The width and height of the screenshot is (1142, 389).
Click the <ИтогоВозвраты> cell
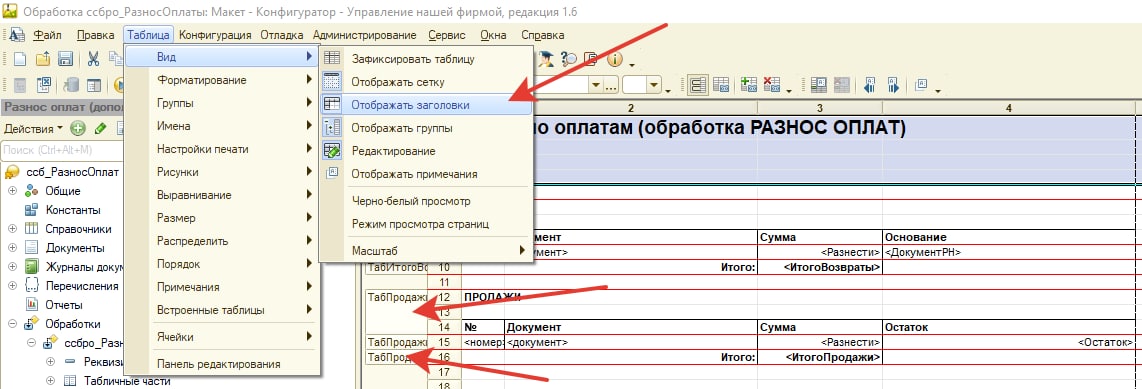819,267
